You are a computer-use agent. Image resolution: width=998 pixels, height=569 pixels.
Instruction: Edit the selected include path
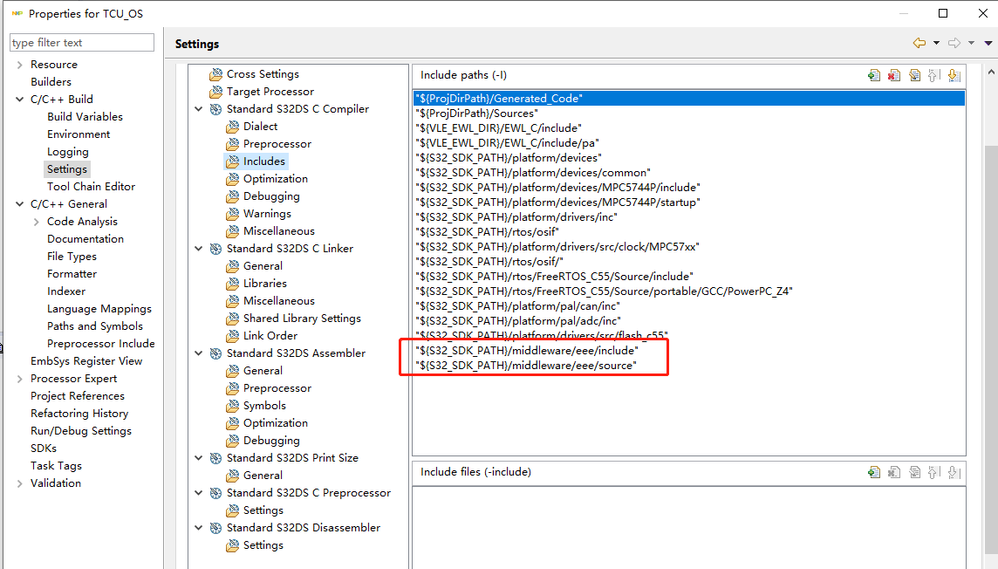[x=915, y=75]
